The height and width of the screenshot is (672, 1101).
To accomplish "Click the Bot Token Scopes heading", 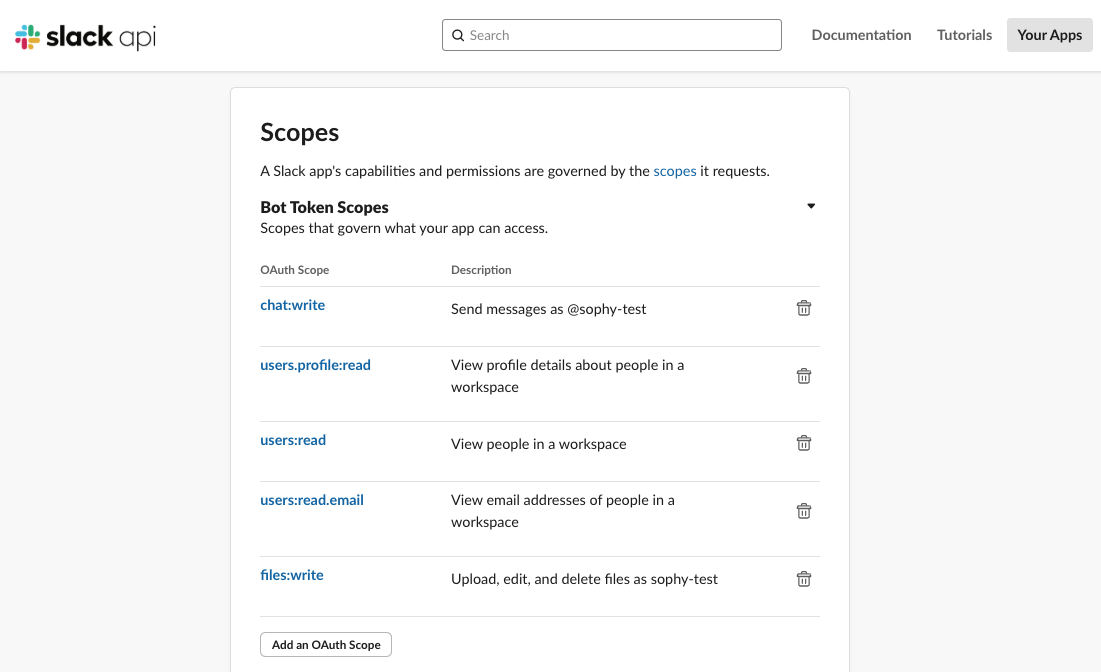I will pyautogui.click(x=324, y=207).
